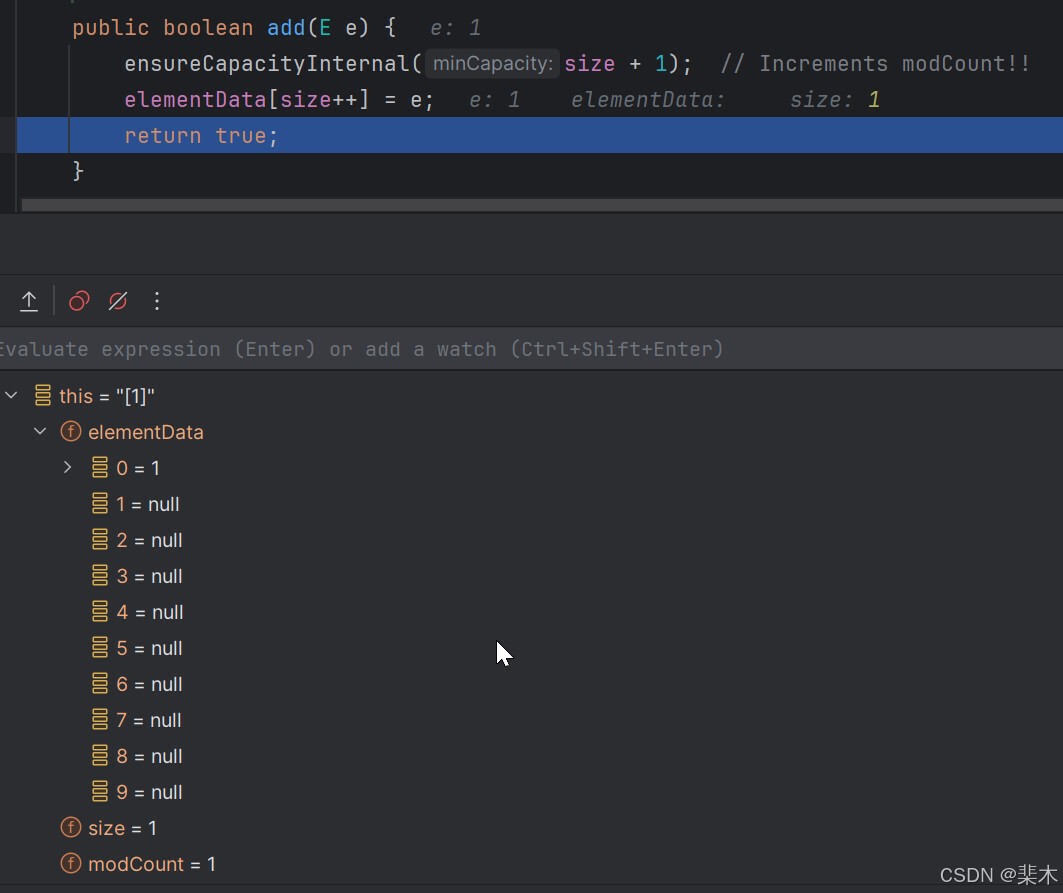Select the '3 = null' row text
The height and width of the screenshot is (893, 1063).
tap(149, 576)
